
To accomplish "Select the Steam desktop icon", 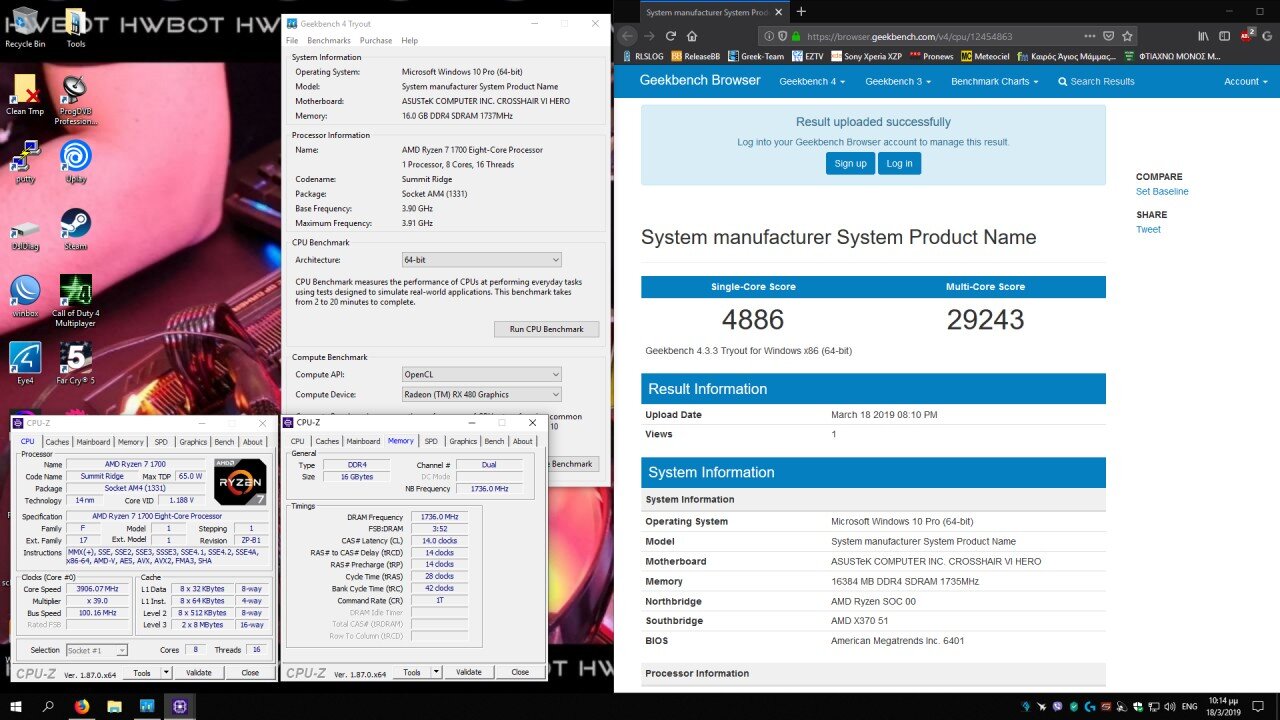I will click(75, 230).
